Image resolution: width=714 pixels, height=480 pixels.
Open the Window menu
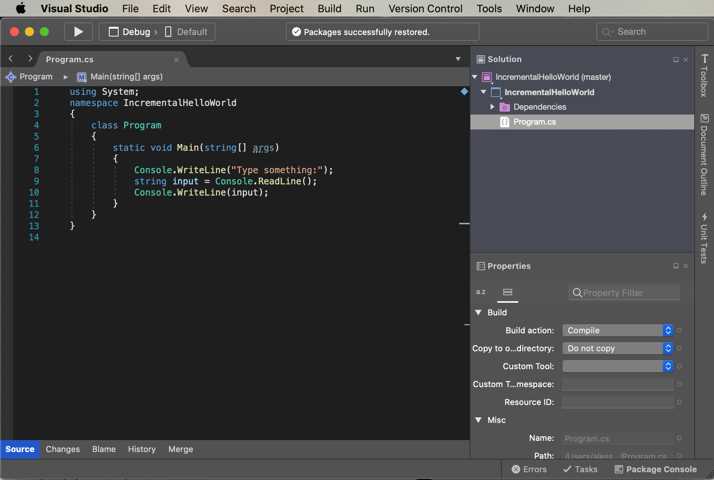point(535,8)
